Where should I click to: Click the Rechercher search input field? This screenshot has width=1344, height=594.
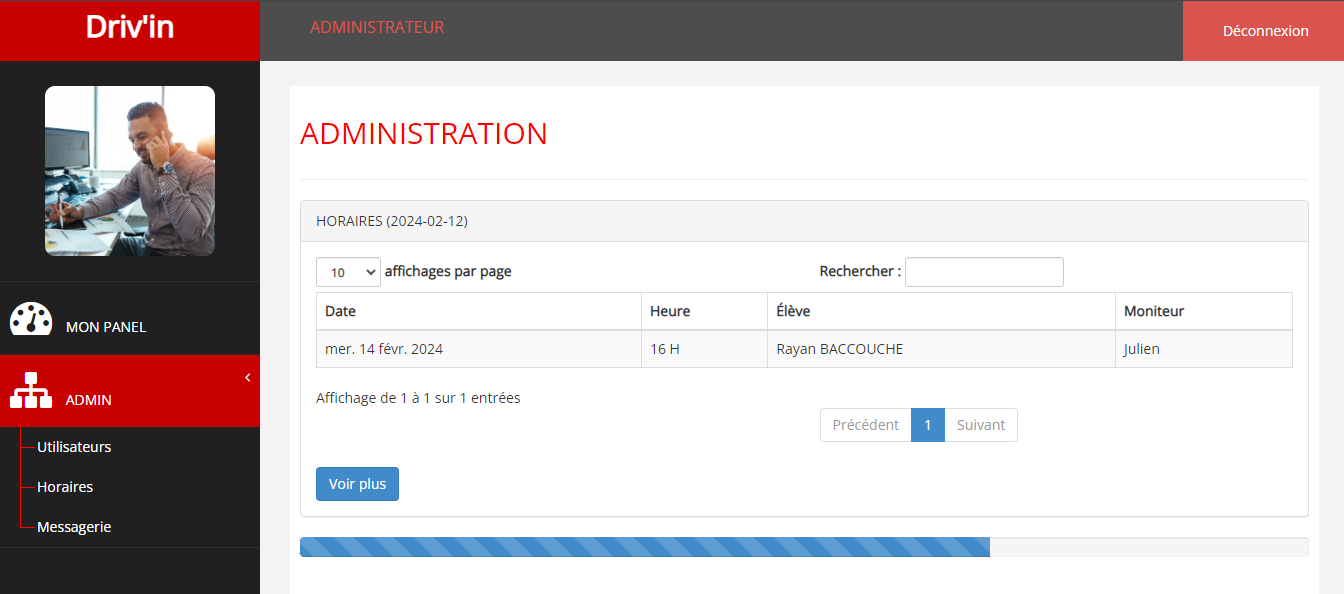983,271
